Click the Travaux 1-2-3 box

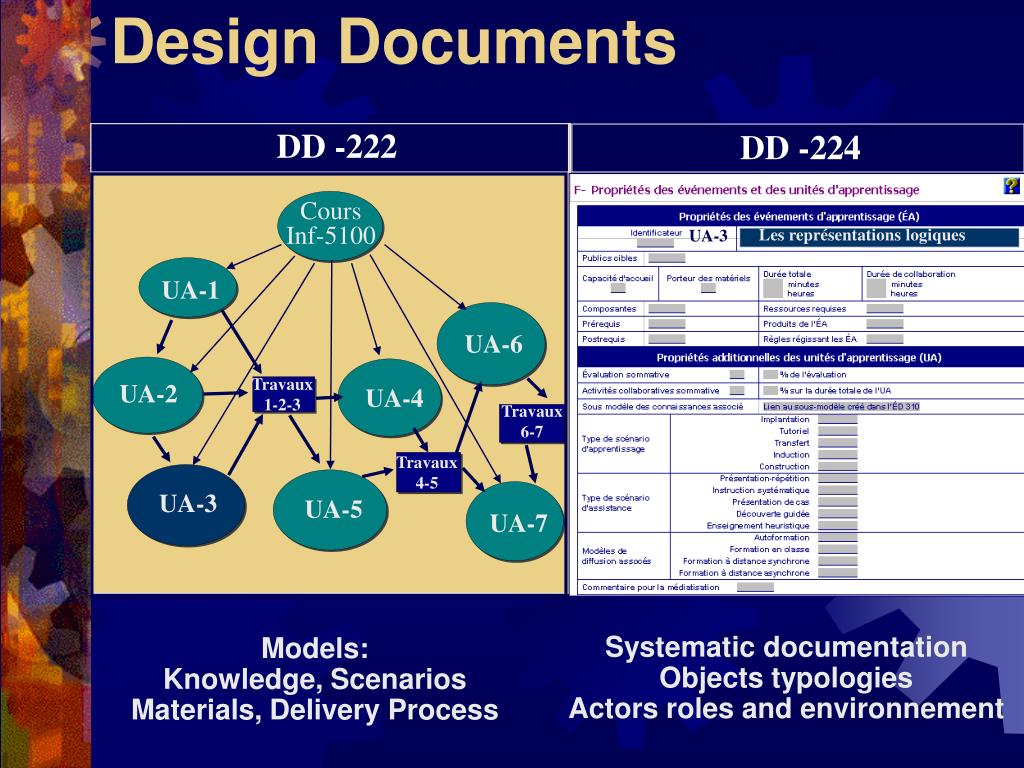coord(283,394)
